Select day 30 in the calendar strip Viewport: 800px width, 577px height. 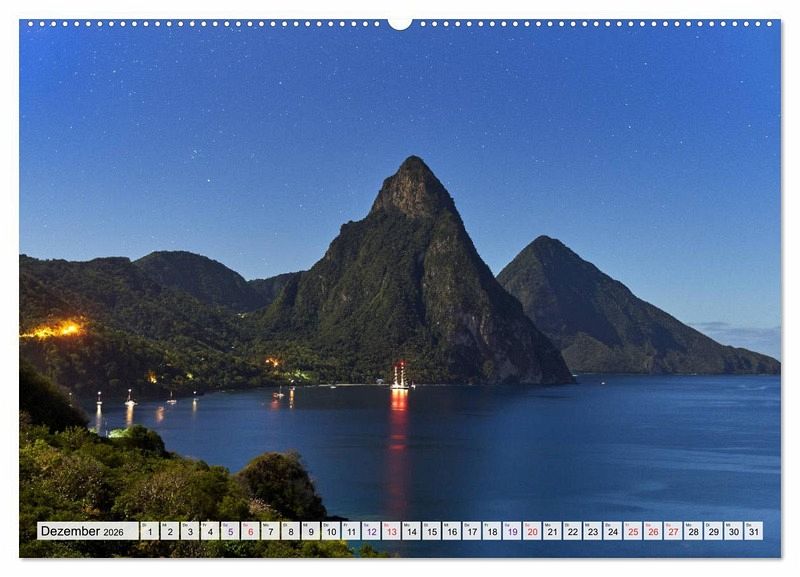point(734,531)
